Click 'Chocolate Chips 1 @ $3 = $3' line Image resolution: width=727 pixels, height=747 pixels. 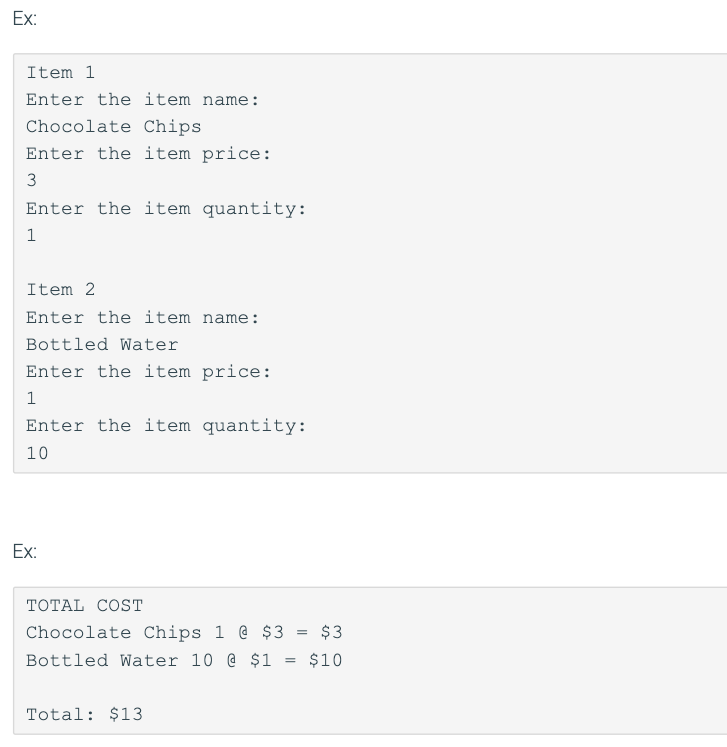(x=184, y=633)
